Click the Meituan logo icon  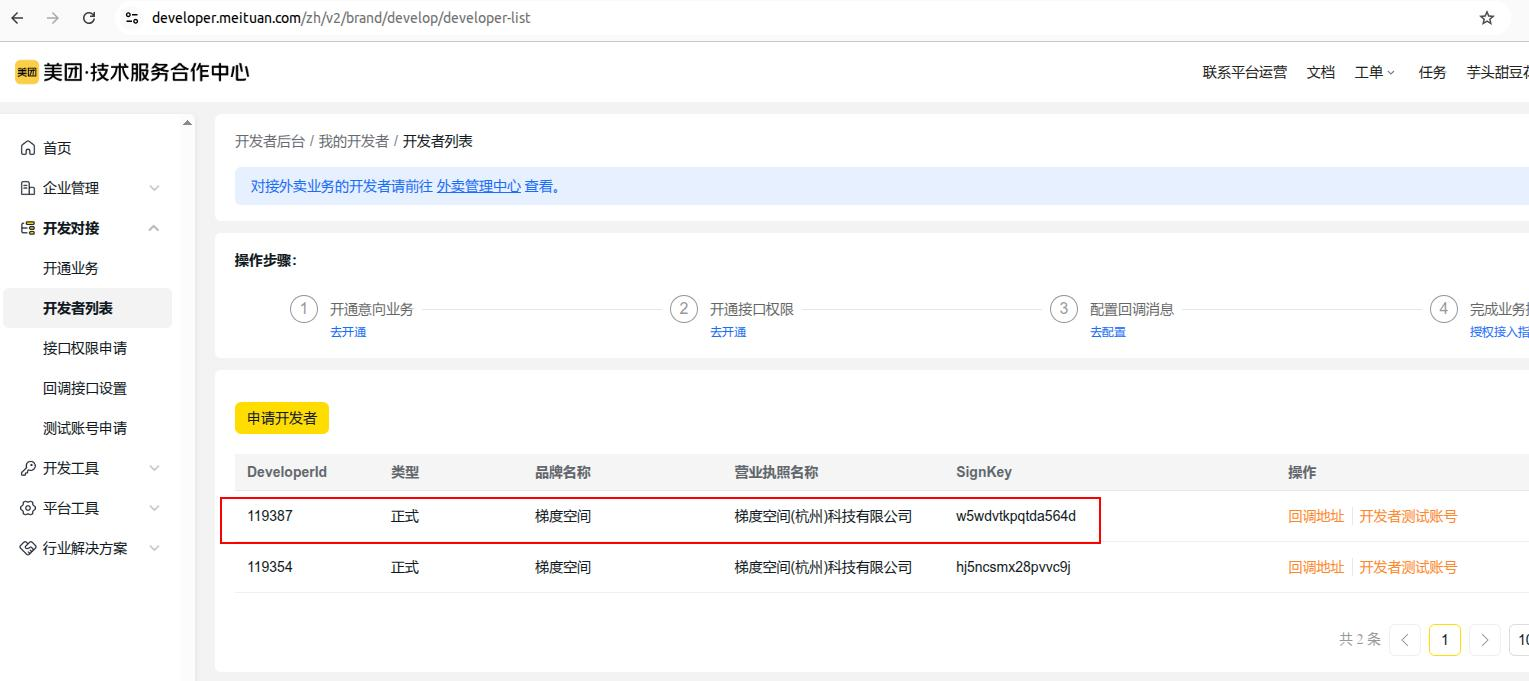pyautogui.click(x=26, y=72)
